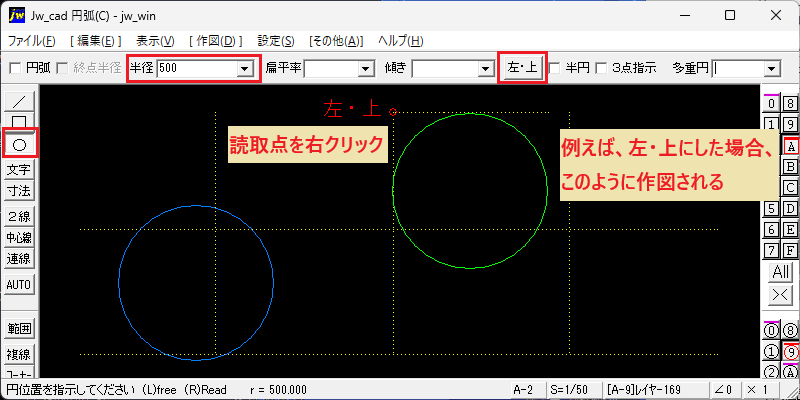Open the [編集(E)] menu
Screen dimensions: 800x400
(95, 41)
